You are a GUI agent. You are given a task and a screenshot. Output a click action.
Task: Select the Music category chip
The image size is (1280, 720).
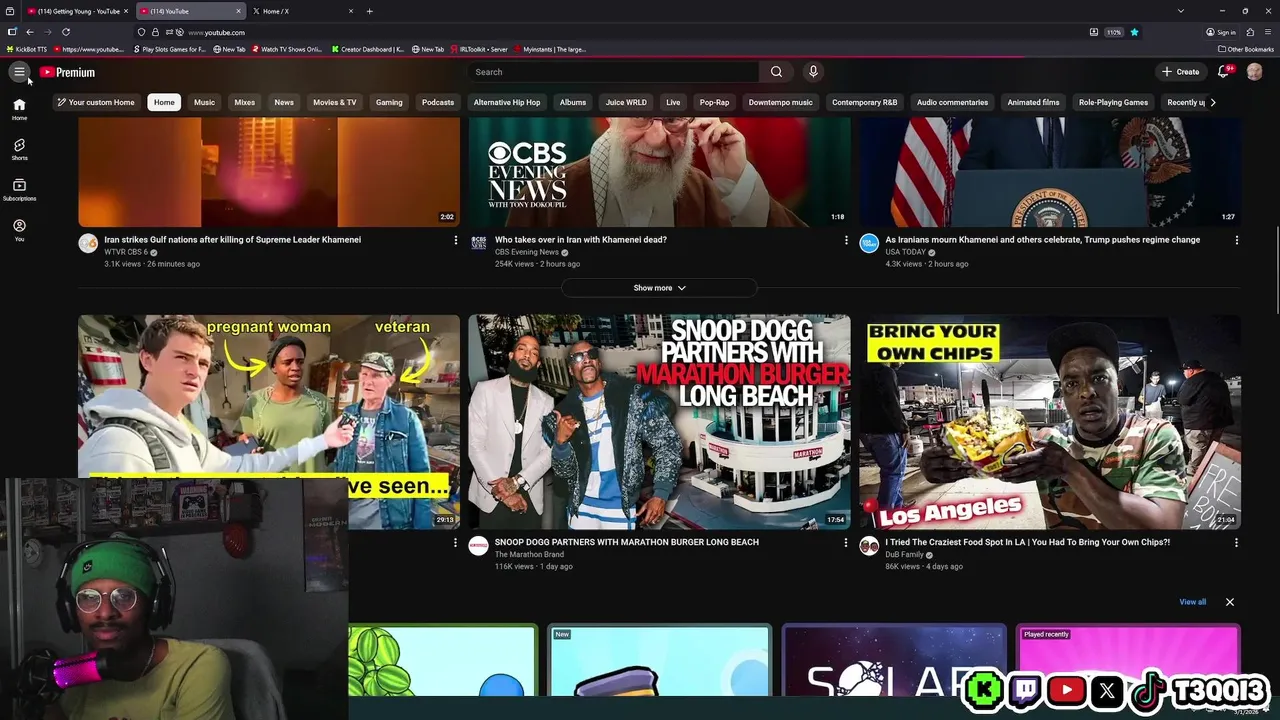tap(204, 102)
